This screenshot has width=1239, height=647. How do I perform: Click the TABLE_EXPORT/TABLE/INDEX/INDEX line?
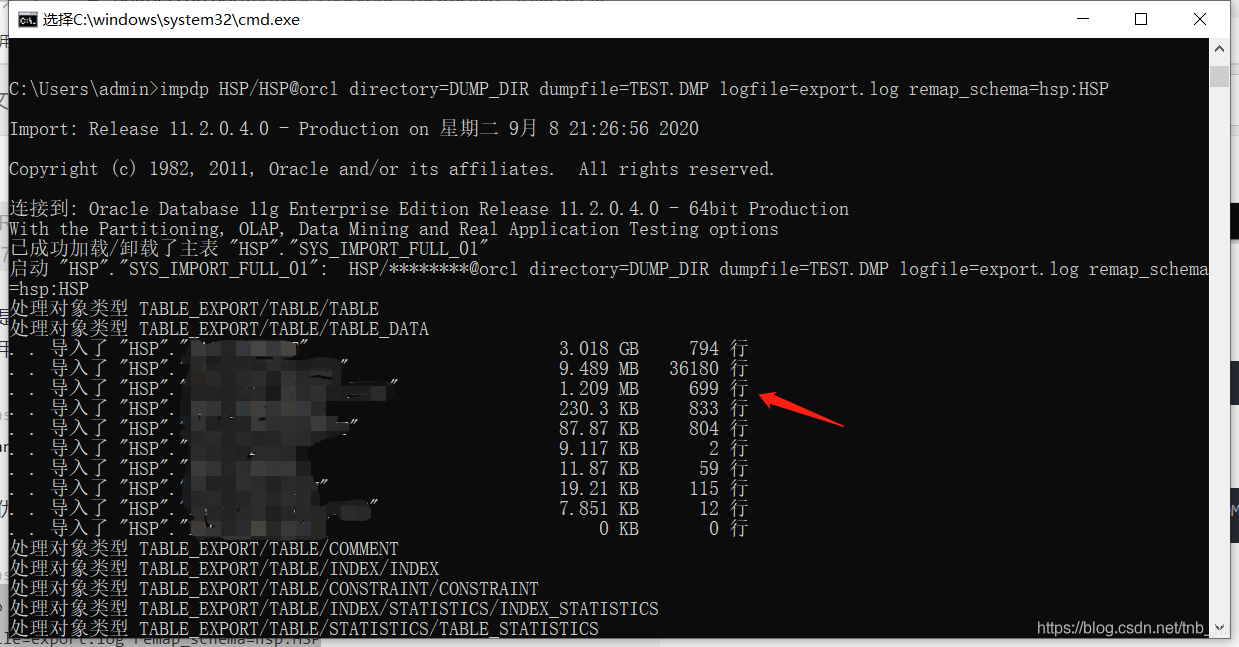tap(224, 569)
